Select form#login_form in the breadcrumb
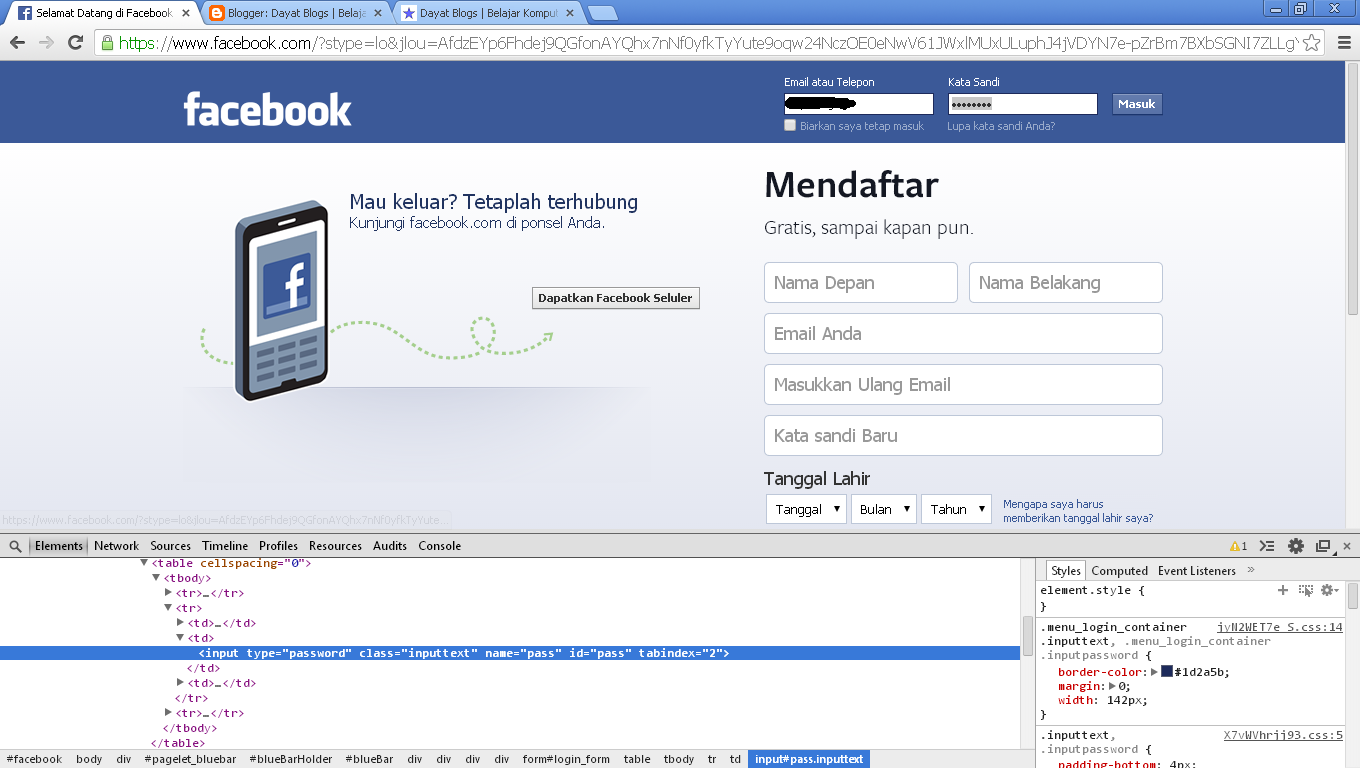 (566, 759)
